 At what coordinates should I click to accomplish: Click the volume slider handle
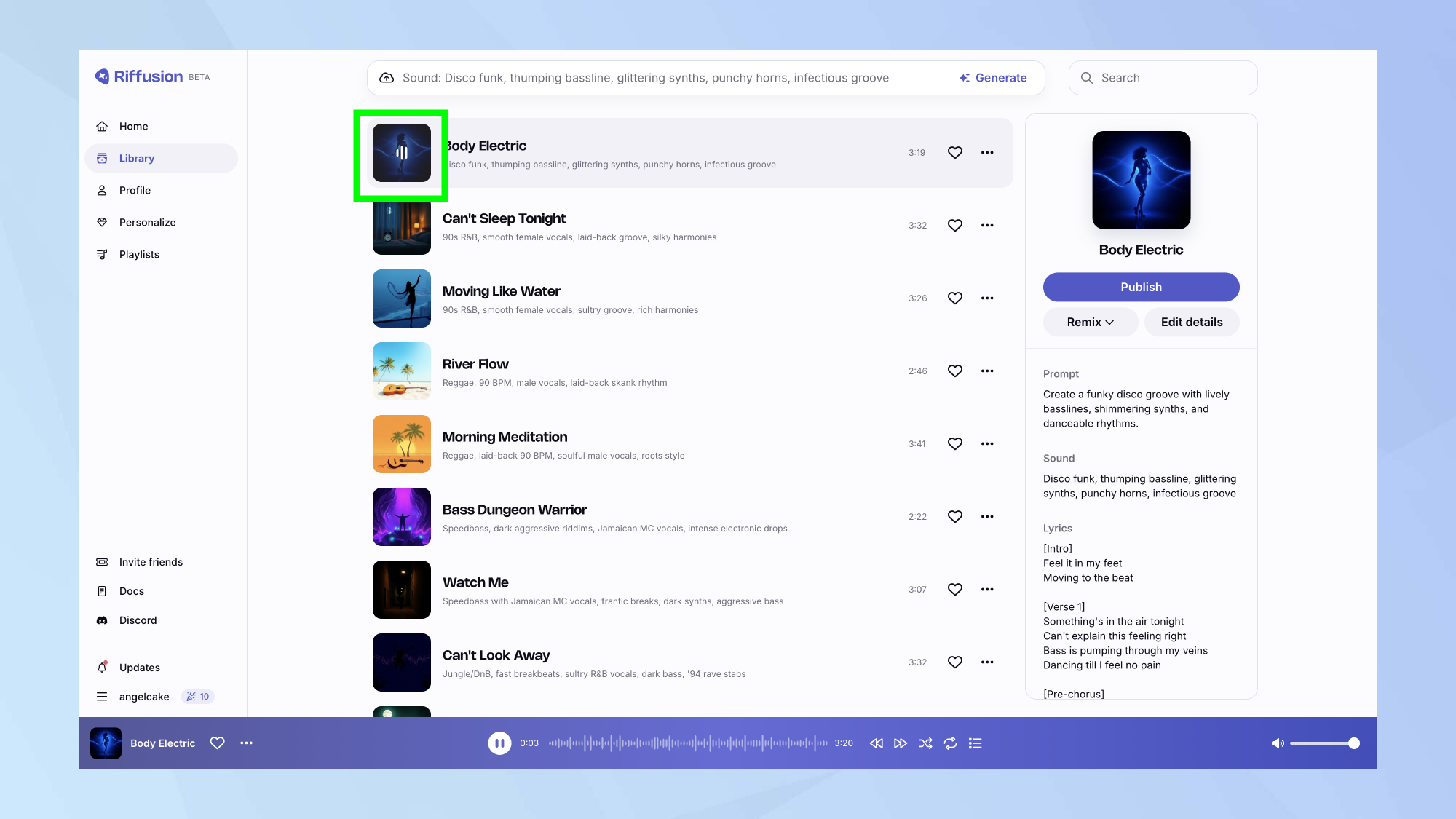coord(1353,743)
